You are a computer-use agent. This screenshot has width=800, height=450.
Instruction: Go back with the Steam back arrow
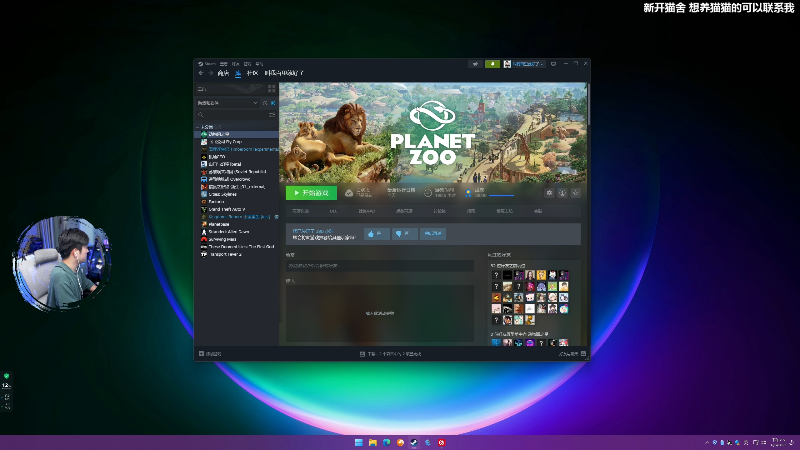pos(201,73)
